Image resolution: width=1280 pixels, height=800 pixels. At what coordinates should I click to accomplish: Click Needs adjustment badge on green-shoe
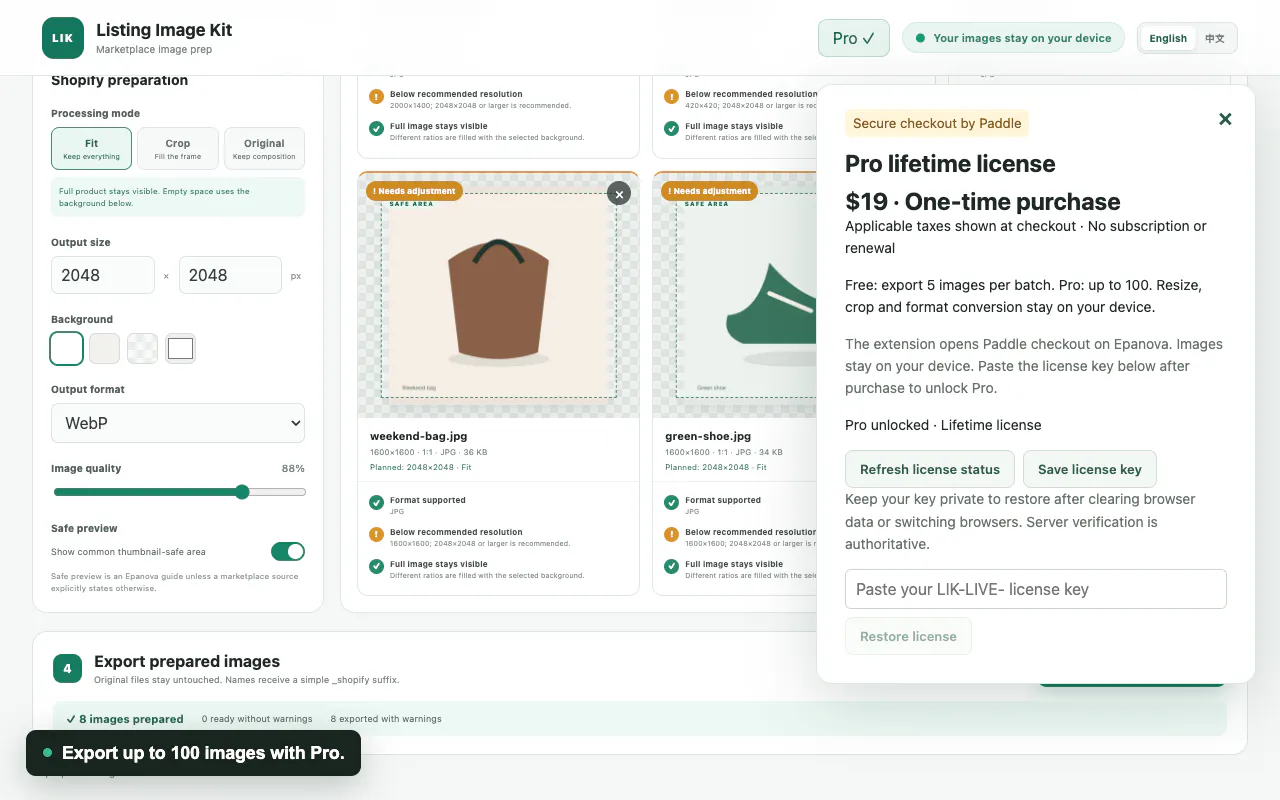(709, 191)
